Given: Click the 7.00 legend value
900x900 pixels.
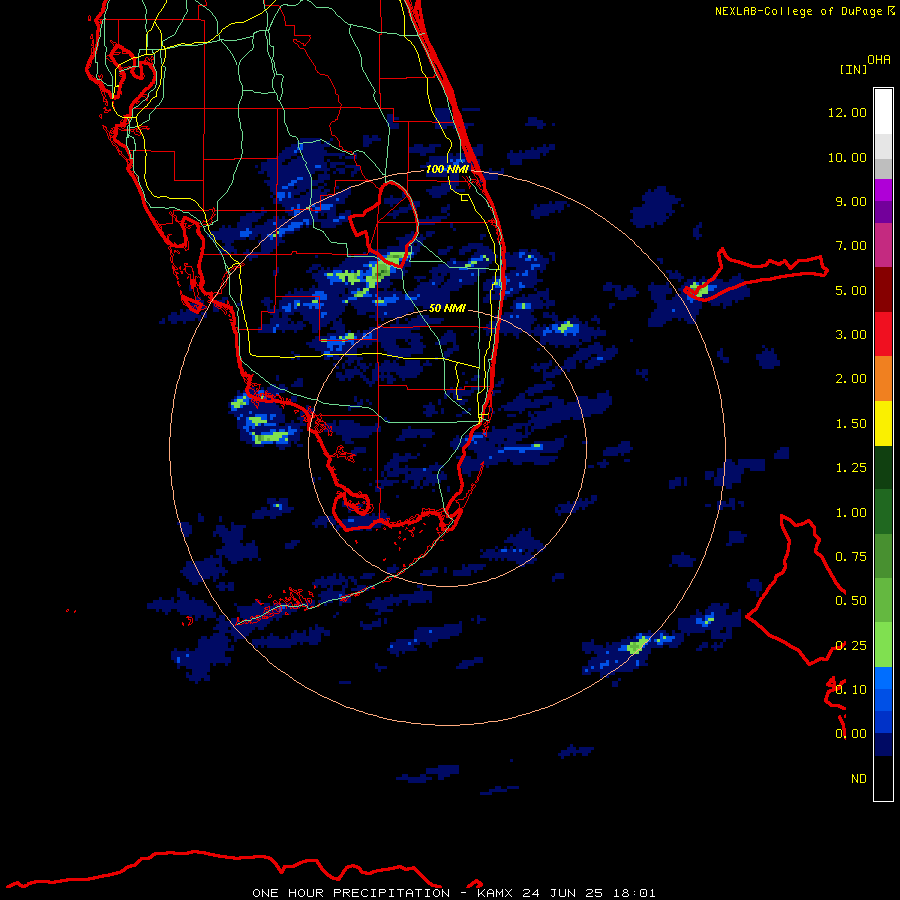Looking at the screenshot, I should point(851,246).
